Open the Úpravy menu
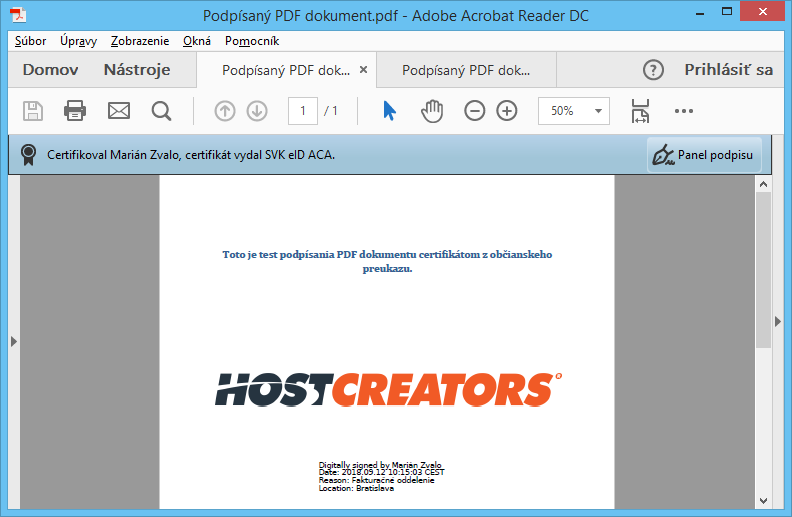The image size is (792, 517). pos(78,41)
